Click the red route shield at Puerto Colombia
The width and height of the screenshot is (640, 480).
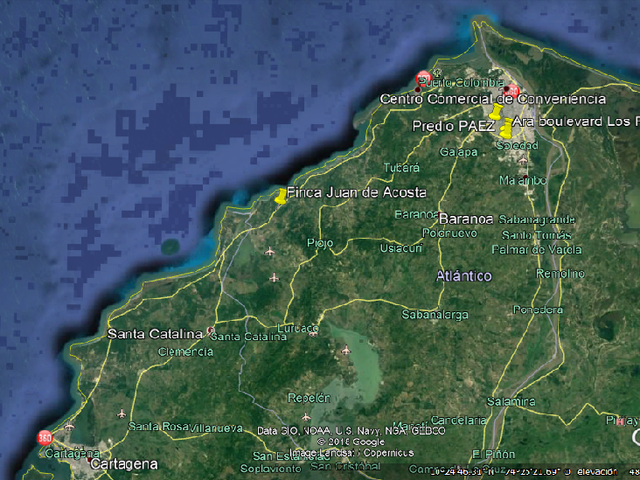pyautogui.click(x=424, y=78)
